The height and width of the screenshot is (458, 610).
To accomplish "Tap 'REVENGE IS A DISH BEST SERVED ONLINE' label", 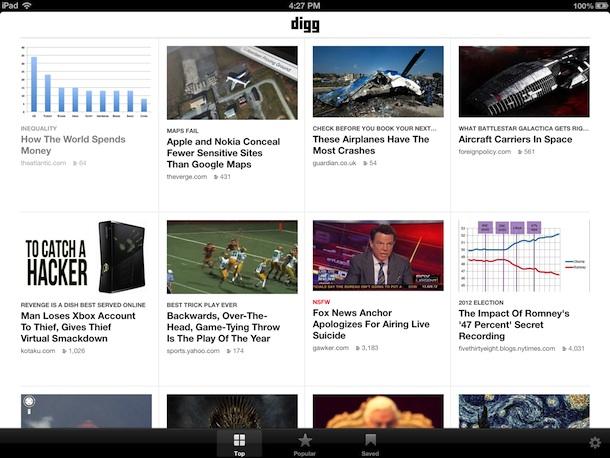I will click(83, 305).
